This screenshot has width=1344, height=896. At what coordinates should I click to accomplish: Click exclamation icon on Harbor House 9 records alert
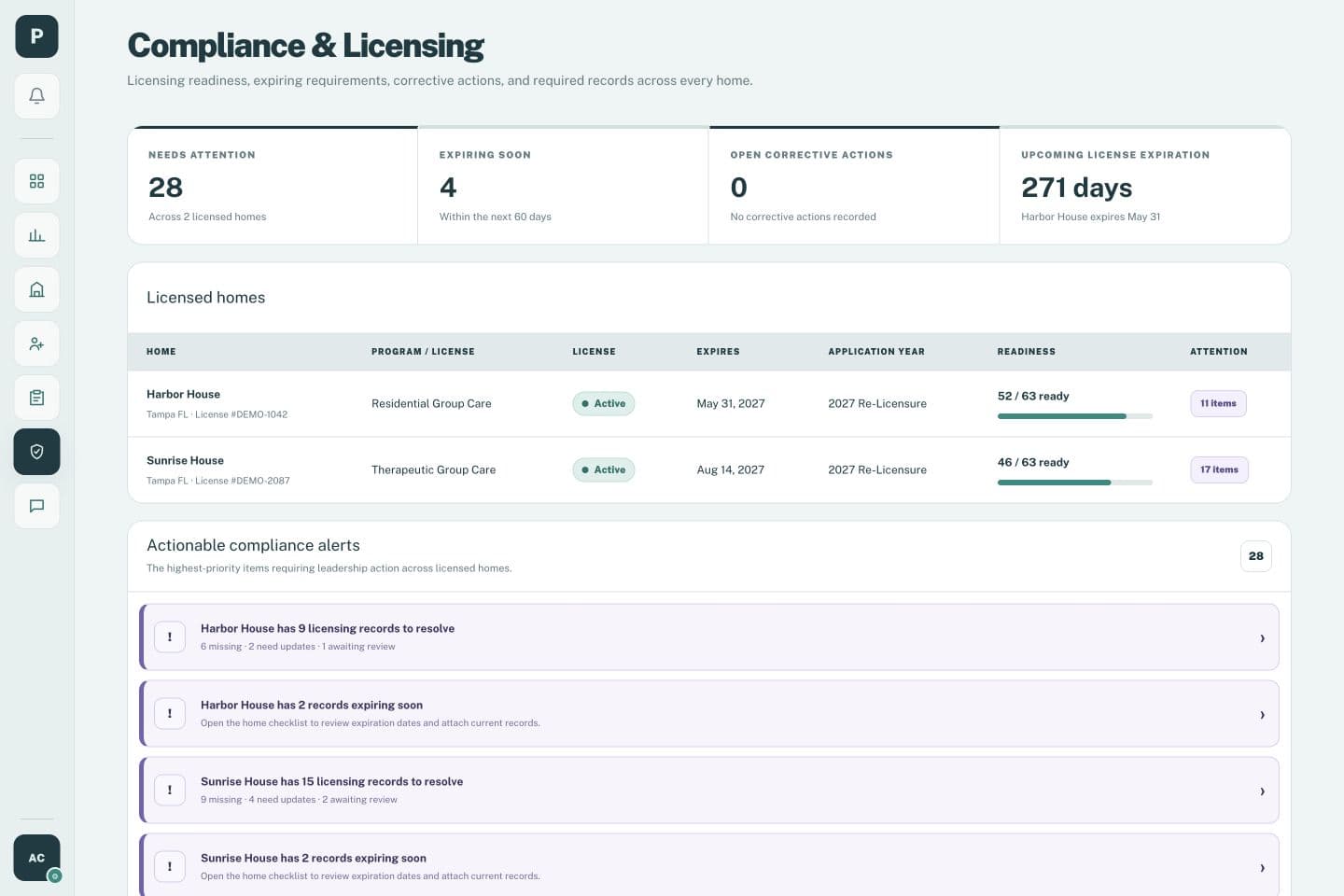tap(169, 637)
